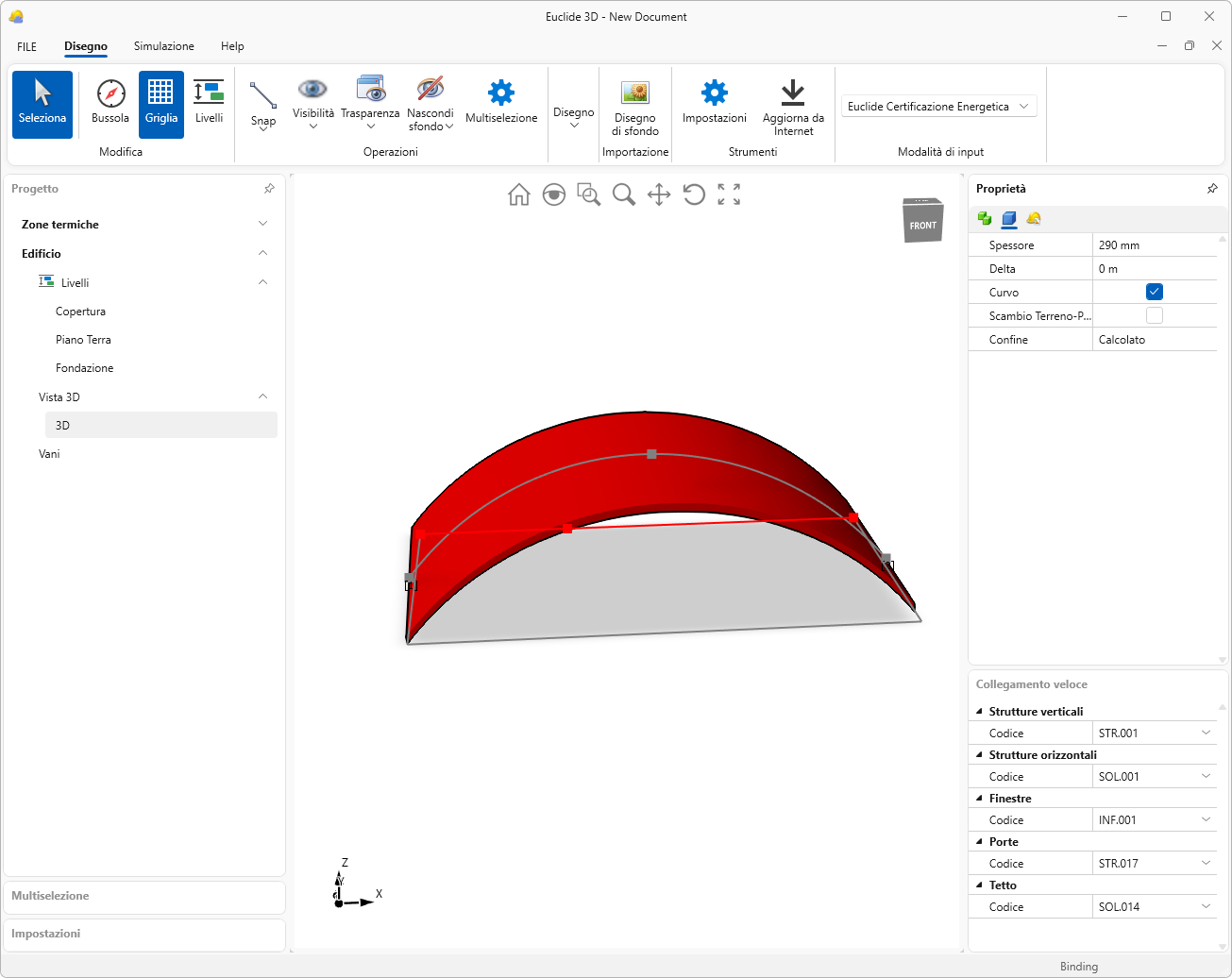Switch to the Simulazione tab
The image size is (1232, 978).
click(x=164, y=46)
